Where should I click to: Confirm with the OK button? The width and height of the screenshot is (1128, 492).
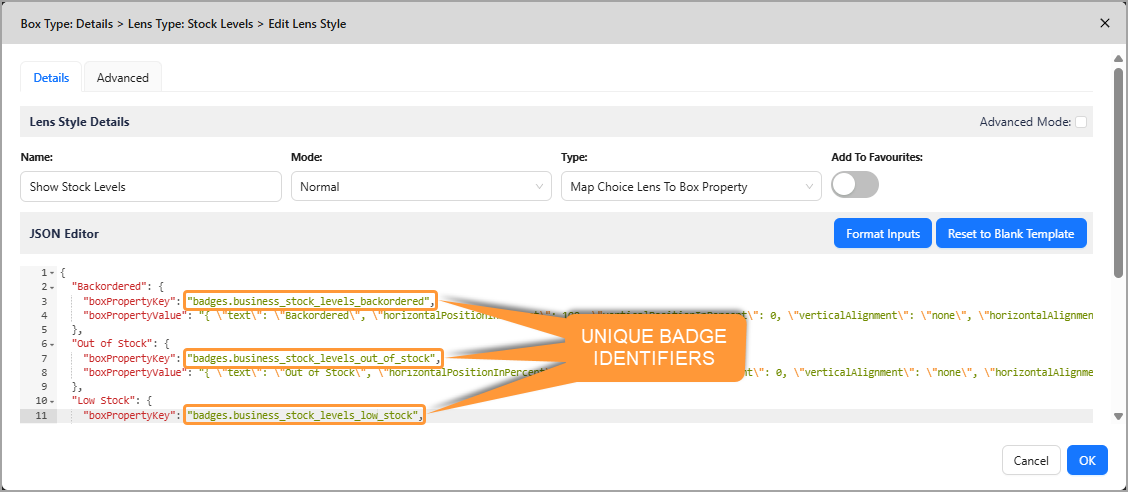click(x=1087, y=461)
